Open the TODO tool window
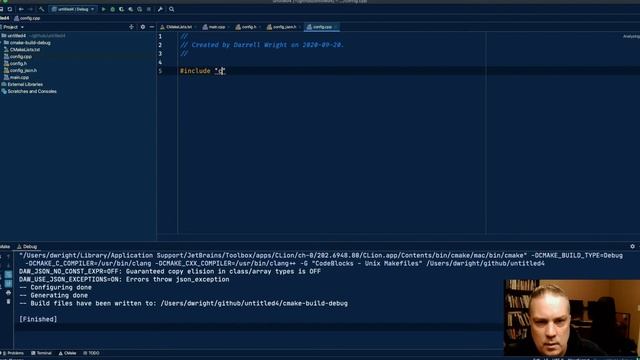The width and height of the screenshot is (640, 360). pos(91,353)
